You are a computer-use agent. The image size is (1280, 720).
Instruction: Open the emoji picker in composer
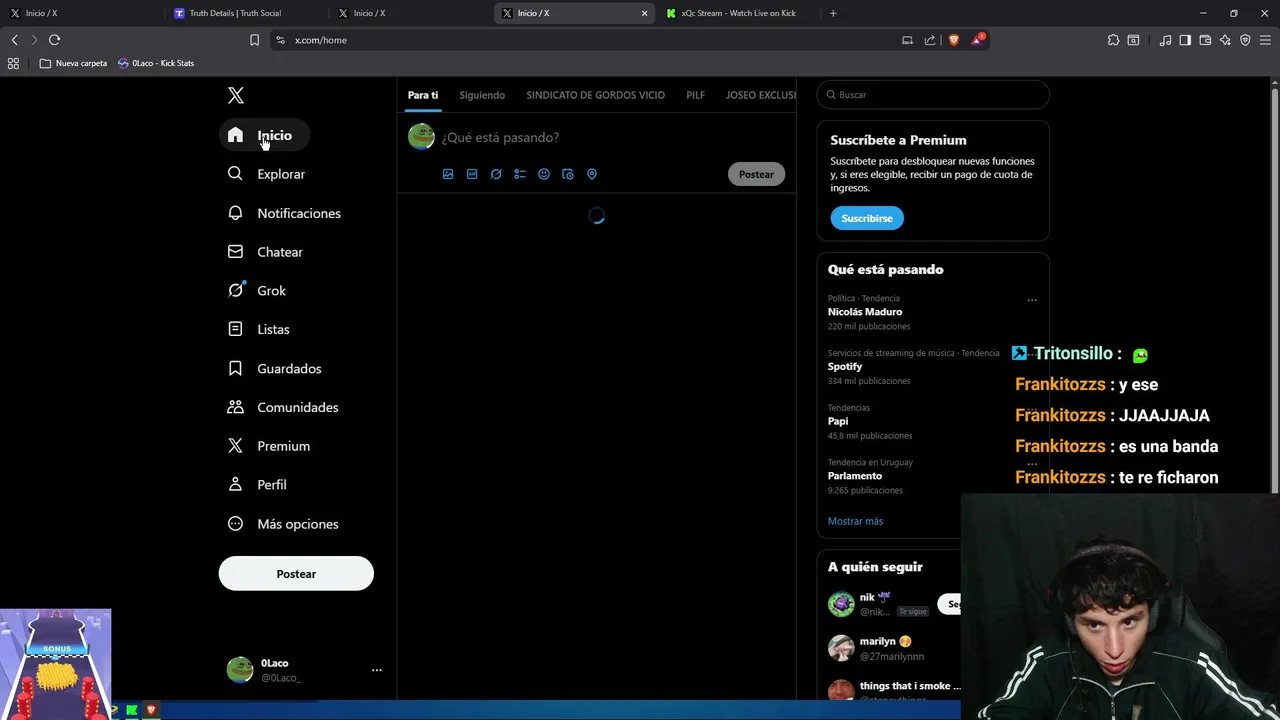coord(544,174)
